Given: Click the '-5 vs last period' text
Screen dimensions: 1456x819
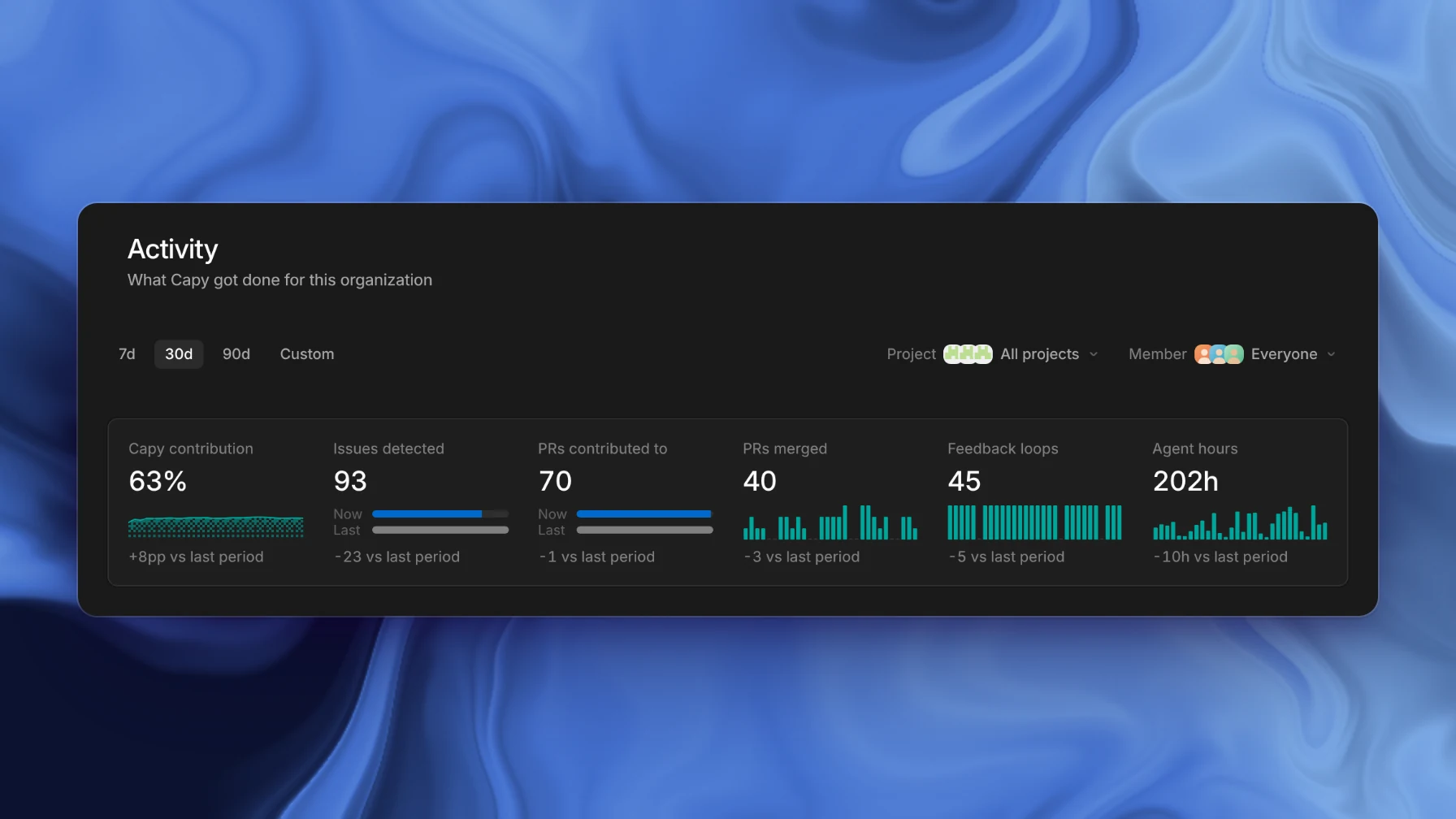Looking at the screenshot, I should point(1006,557).
